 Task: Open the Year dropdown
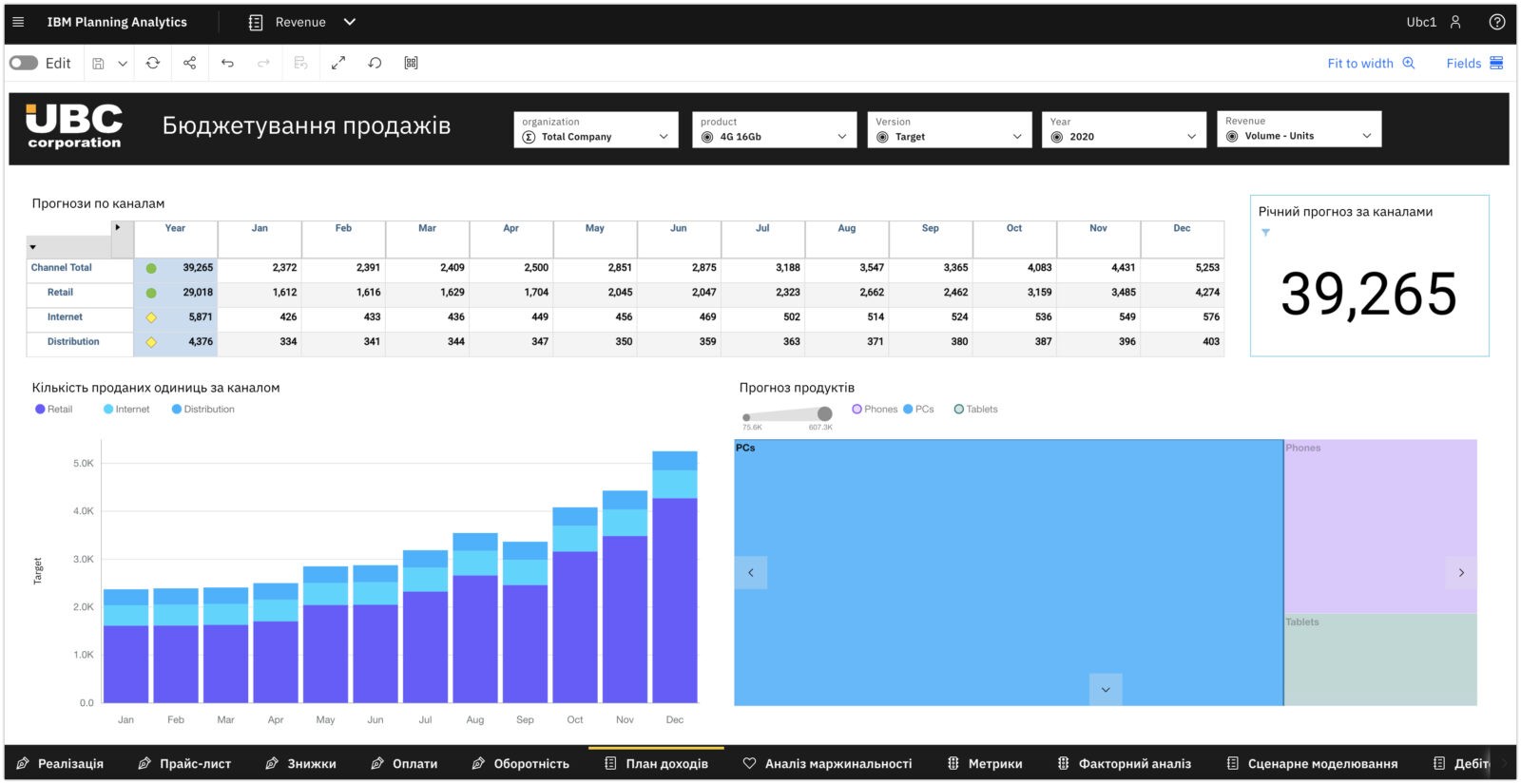click(x=1124, y=130)
